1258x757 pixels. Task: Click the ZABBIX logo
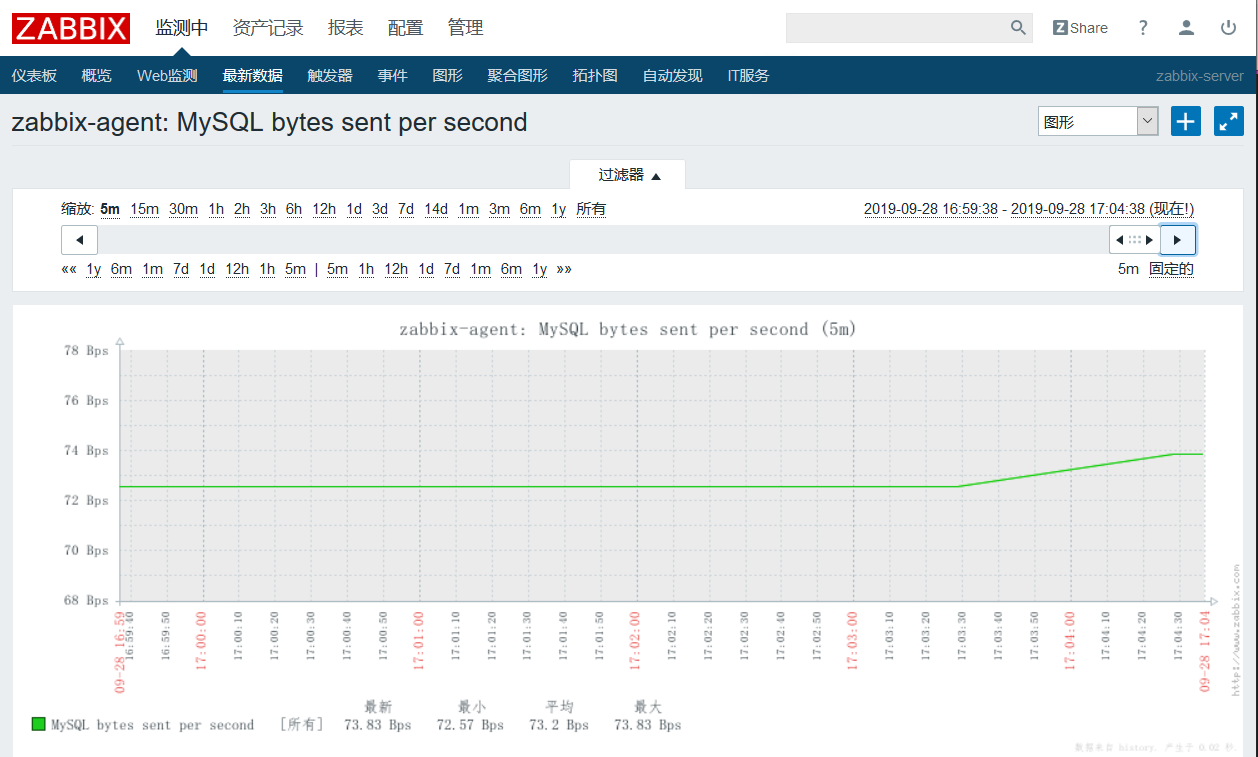71,28
